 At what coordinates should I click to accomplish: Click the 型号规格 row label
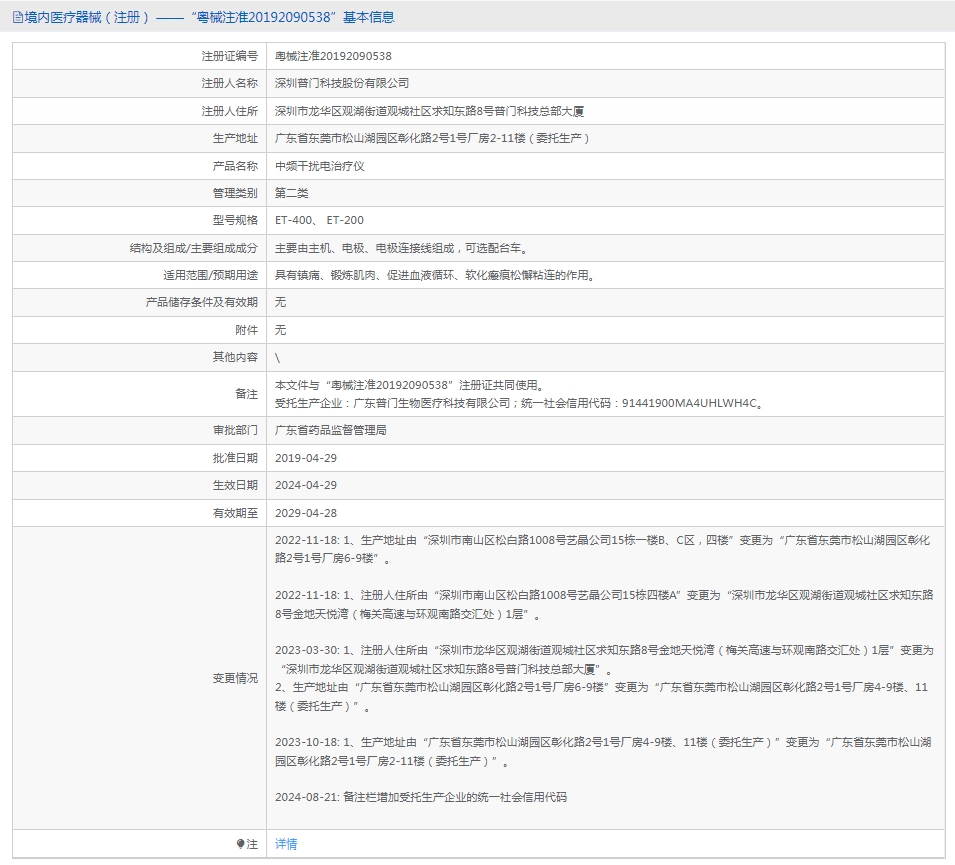pos(235,220)
